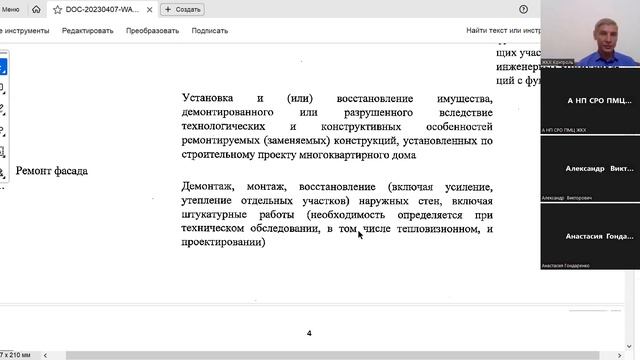Open the Меню button

click(x=10, y=9)
